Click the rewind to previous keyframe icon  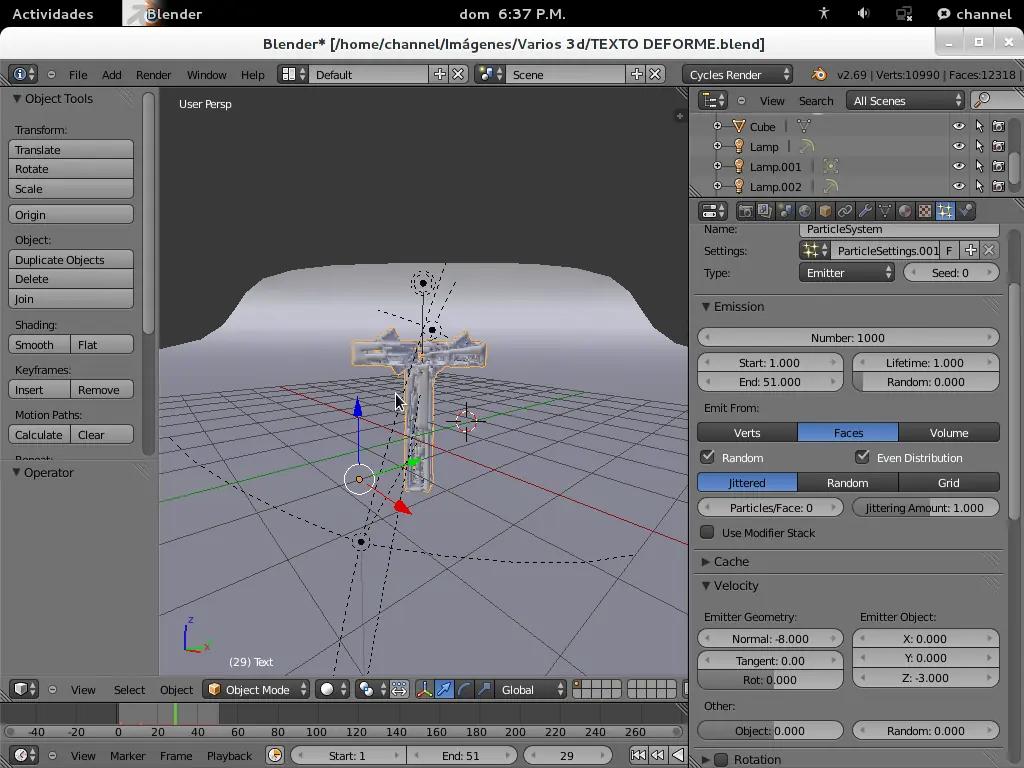658,756
